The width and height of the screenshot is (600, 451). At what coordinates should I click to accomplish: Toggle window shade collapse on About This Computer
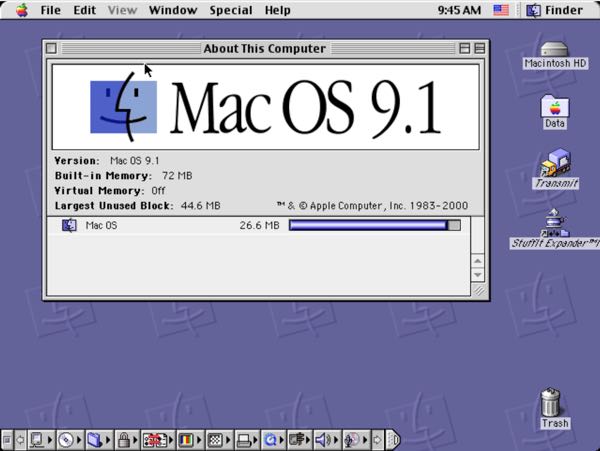coord(479,49)
